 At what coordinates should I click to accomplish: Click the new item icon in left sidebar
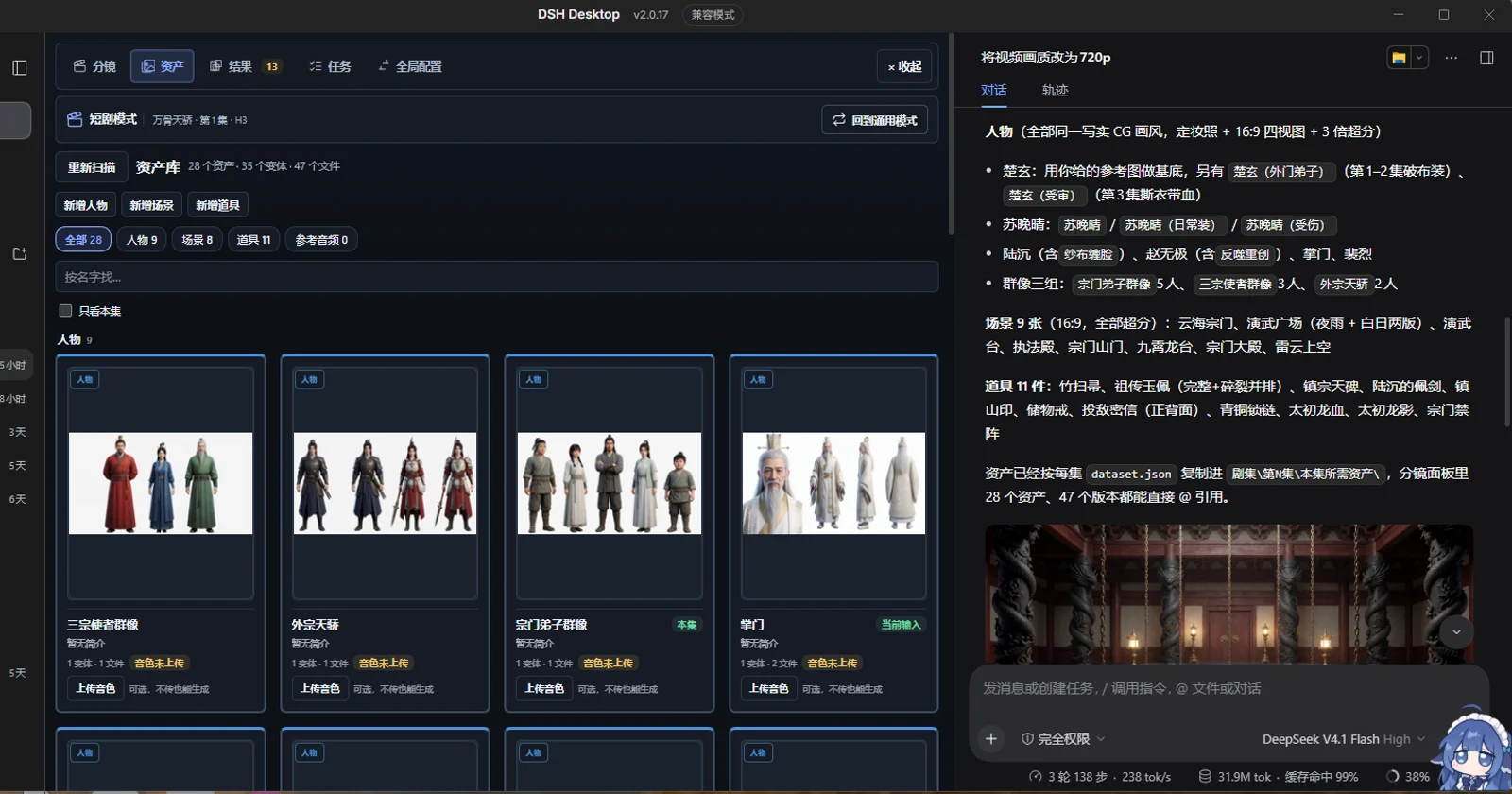pos(20,254)
